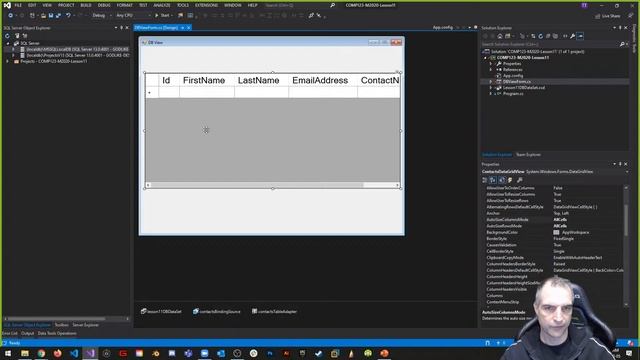Select the lesson11DBDataSet component
640x360 pixels.
click(161, 311)
